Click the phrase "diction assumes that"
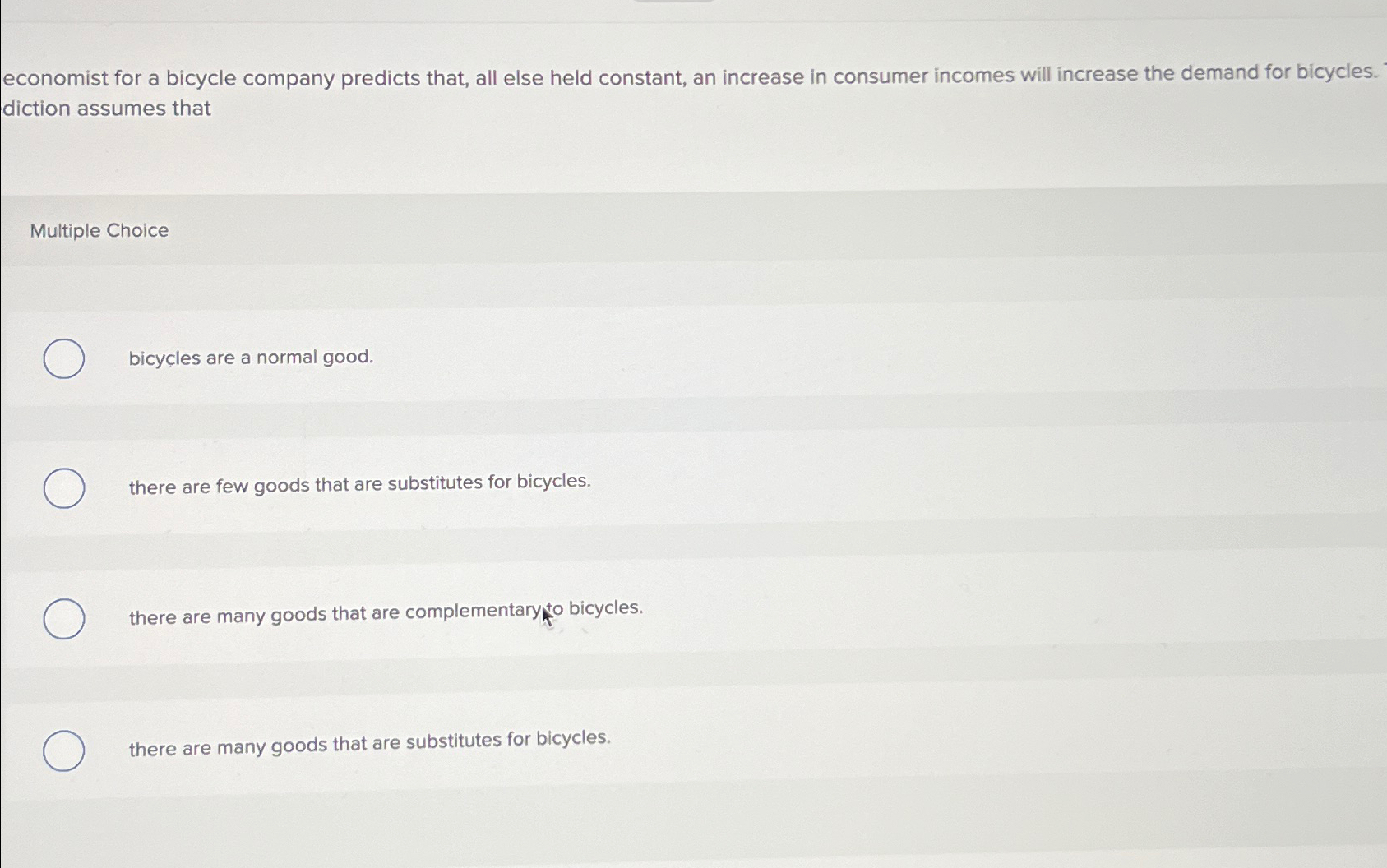 (105, 108)
